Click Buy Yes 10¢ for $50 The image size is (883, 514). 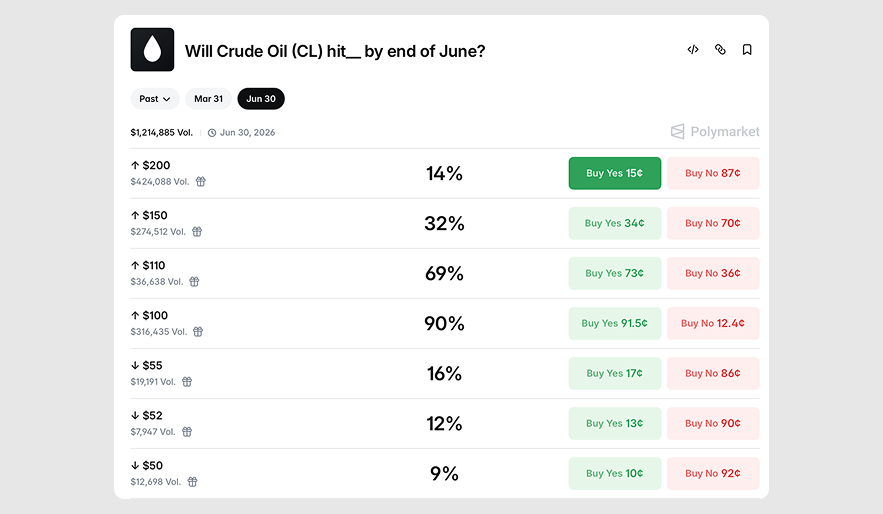614,473
